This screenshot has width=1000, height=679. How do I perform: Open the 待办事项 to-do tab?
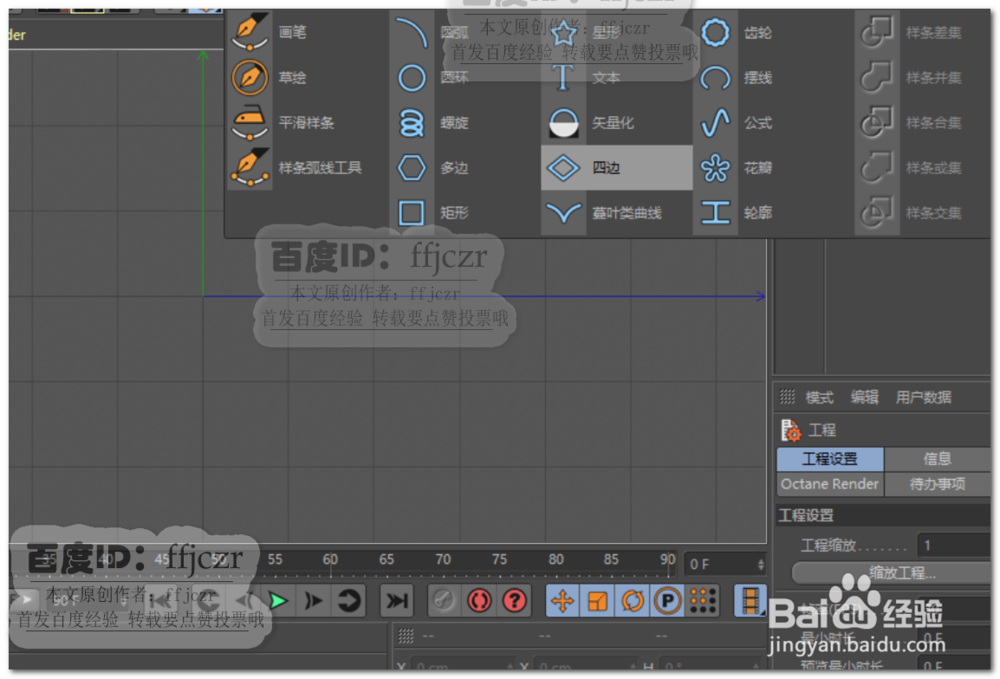point(937,484)
